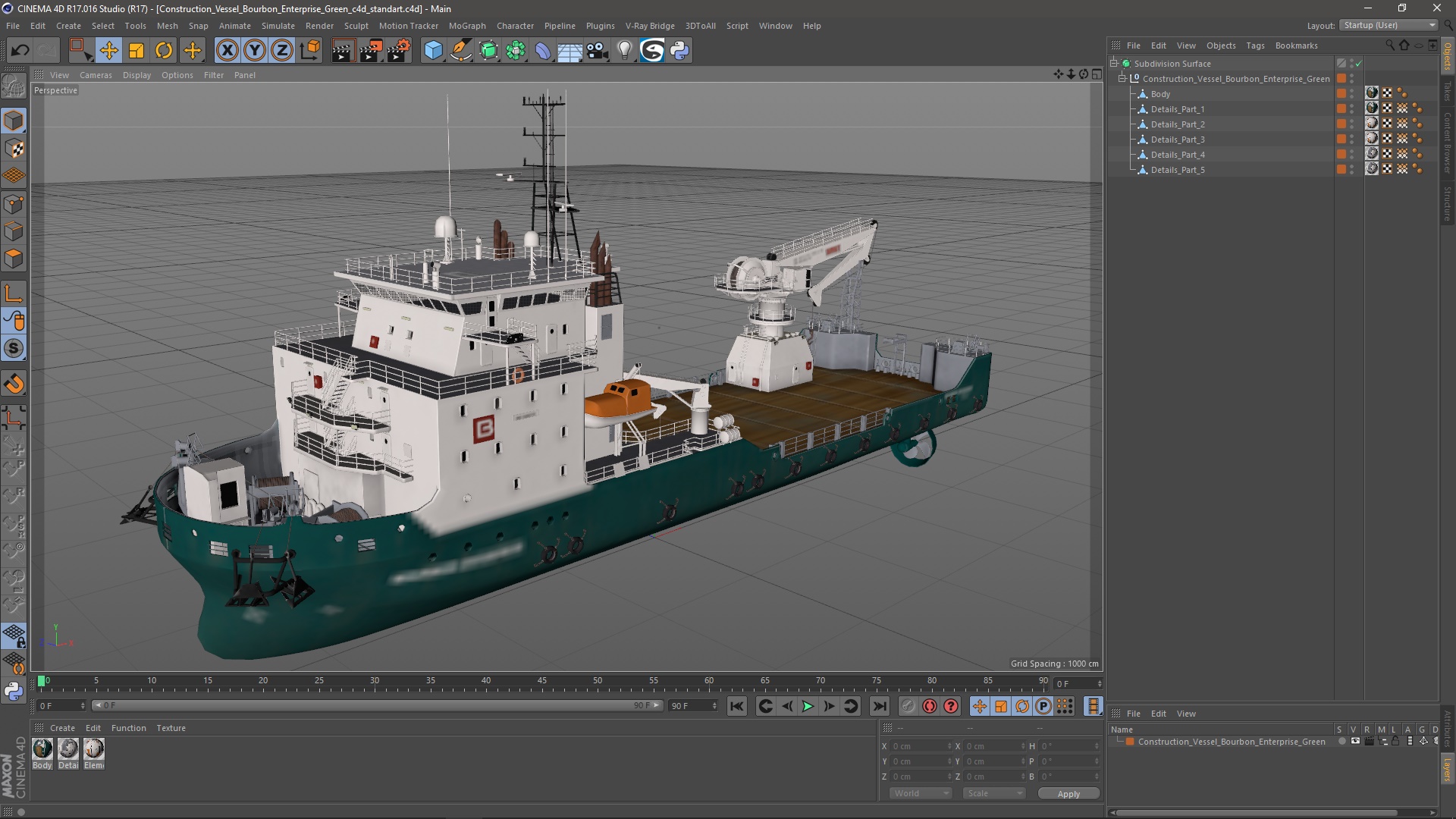Add a Light object

(x=625, y=51)
